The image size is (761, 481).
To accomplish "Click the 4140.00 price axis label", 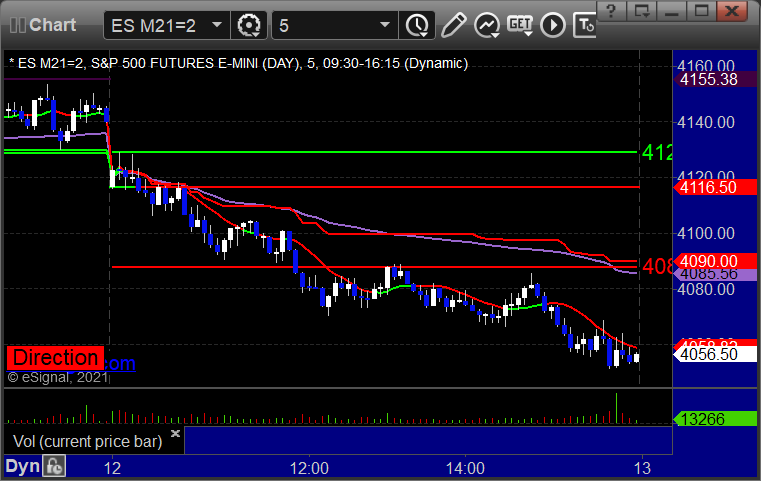I will [706, 122].
